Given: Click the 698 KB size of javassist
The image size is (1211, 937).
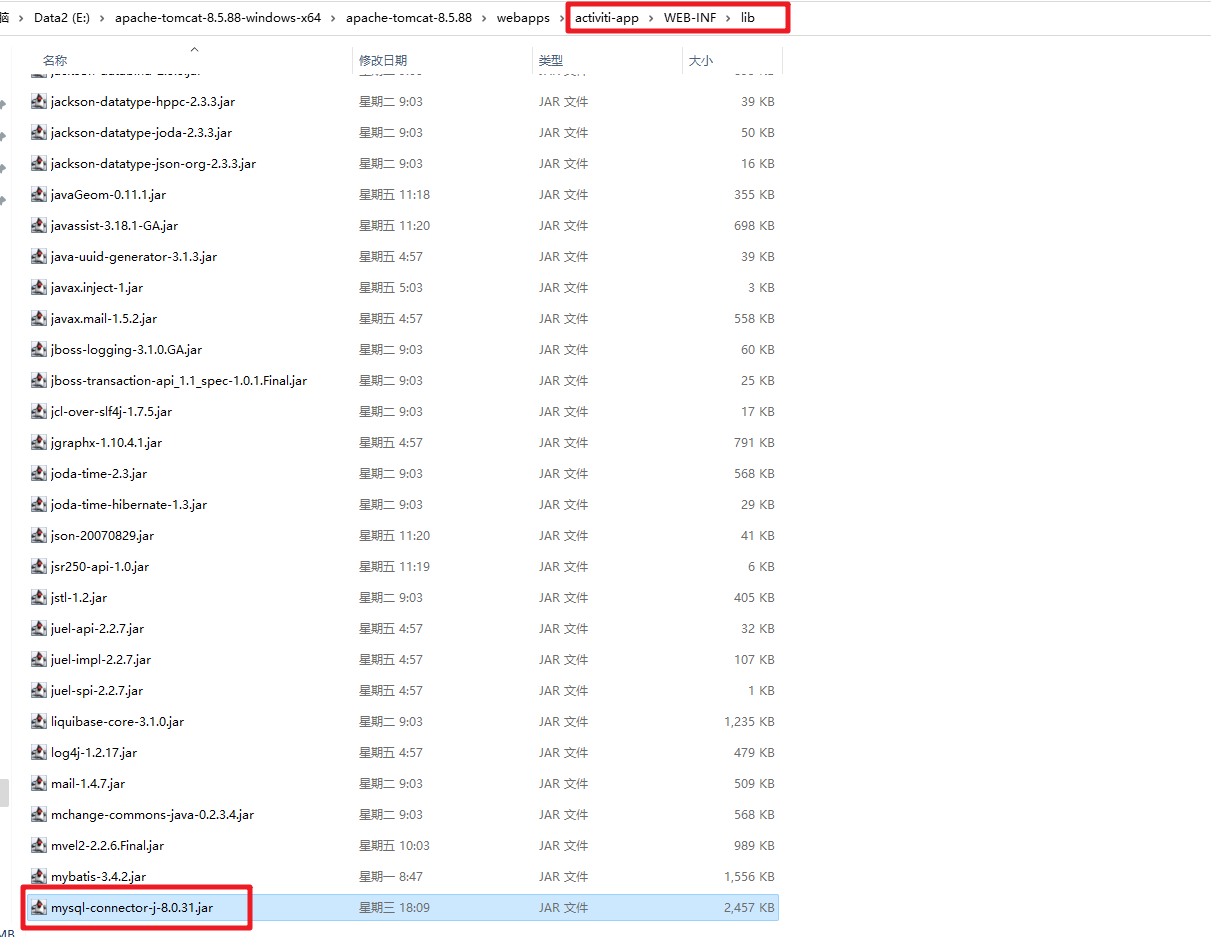Looking at the screenshot, I should [754, 226].
